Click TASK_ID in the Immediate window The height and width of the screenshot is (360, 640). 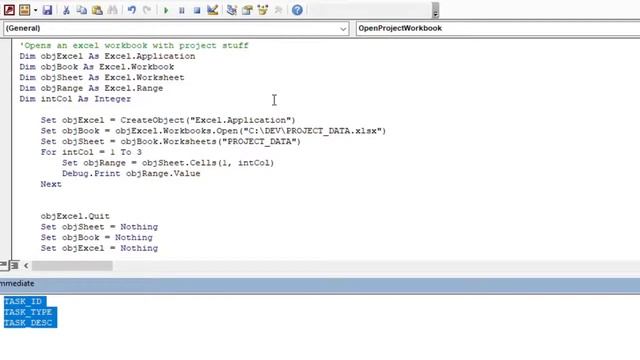point(23,301)
